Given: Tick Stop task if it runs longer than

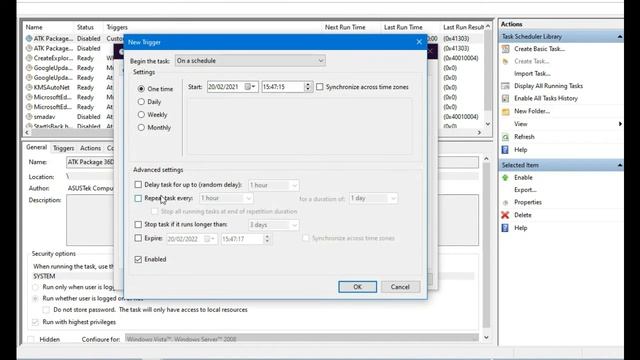Looking at the screenshot, I should coord(138,224).
